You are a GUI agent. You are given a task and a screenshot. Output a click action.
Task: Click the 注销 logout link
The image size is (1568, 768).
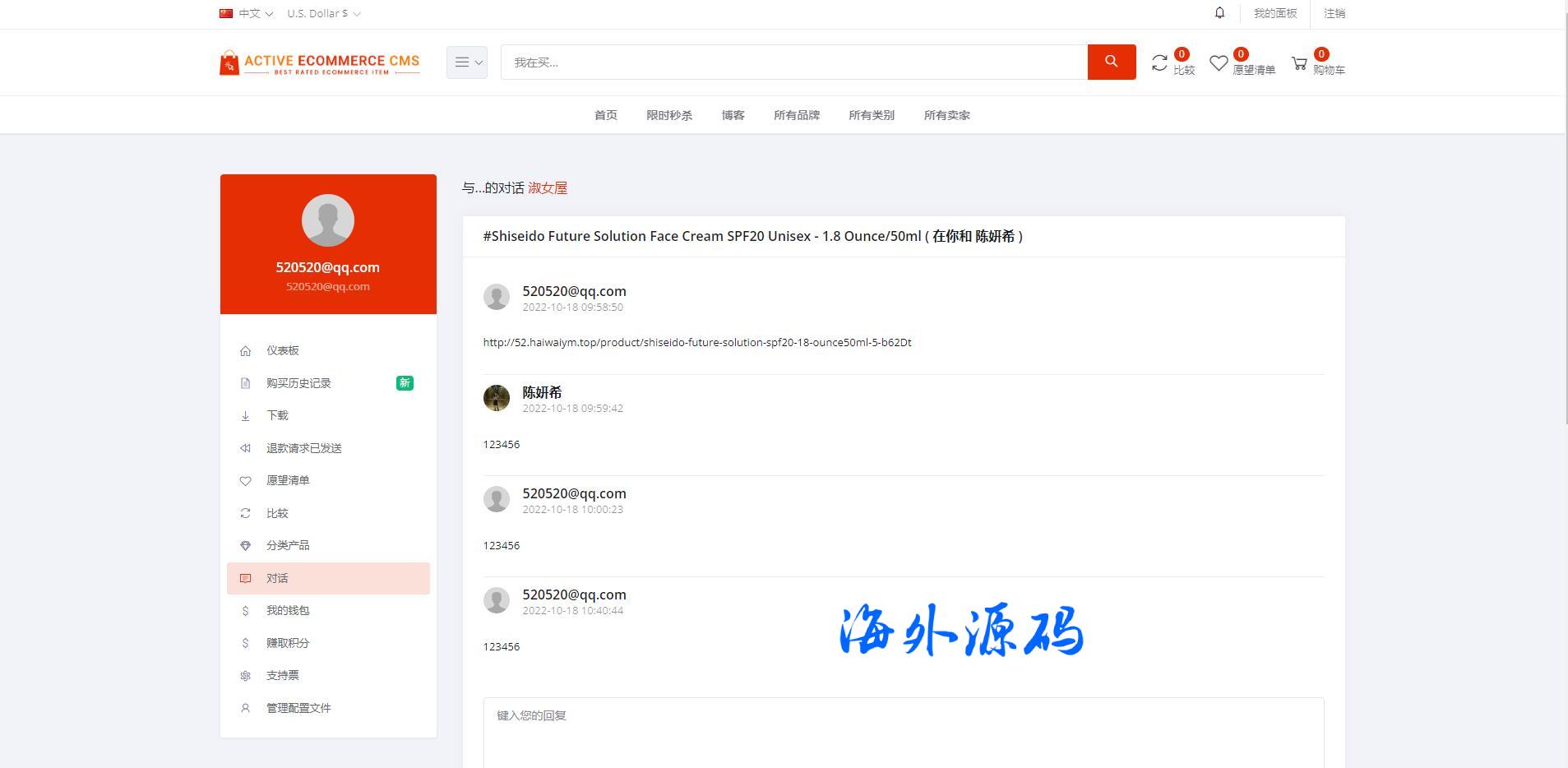(1334, 13)
